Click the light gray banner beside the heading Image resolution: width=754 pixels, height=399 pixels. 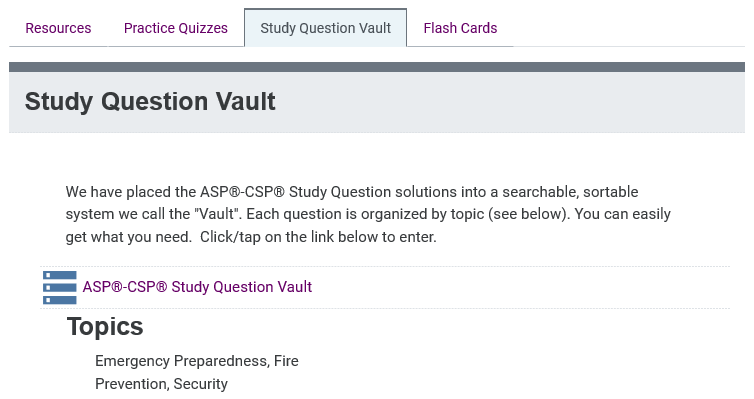tap(510, 102)
